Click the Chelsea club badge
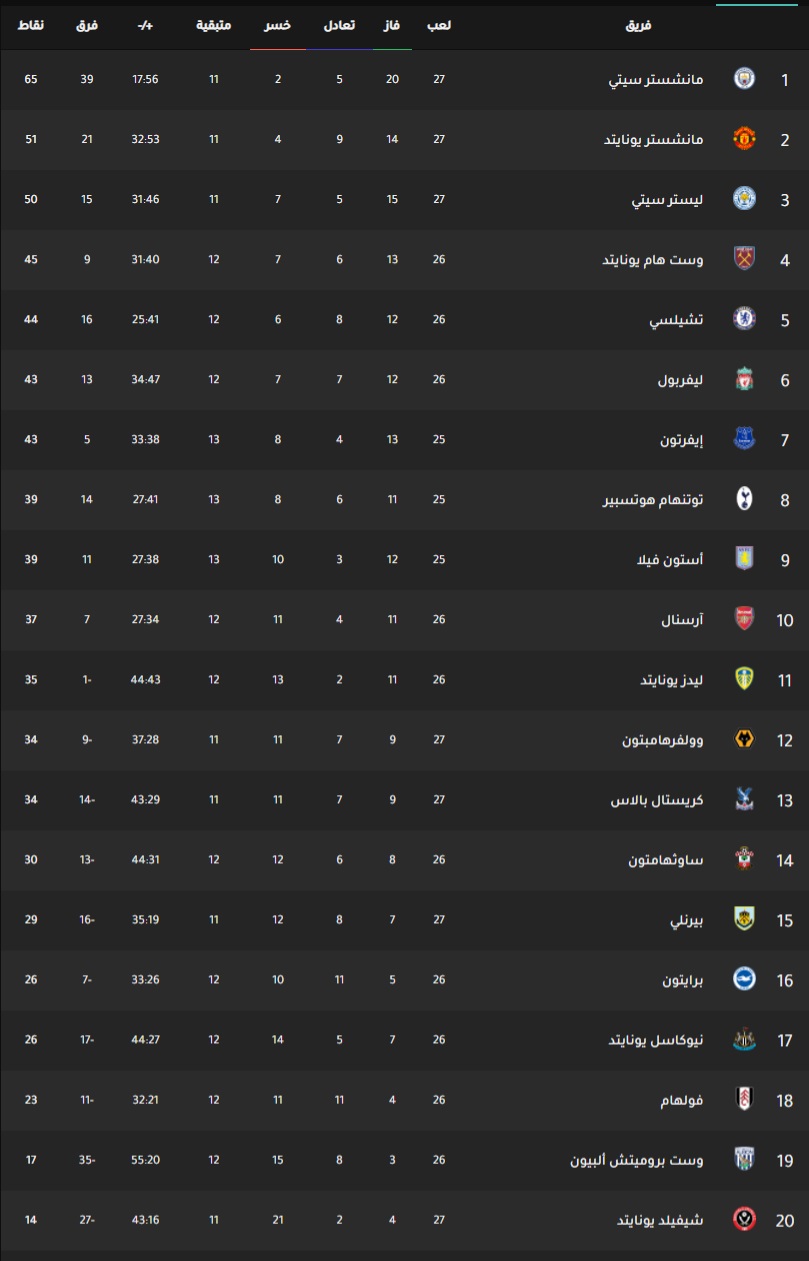 (744, 319)
